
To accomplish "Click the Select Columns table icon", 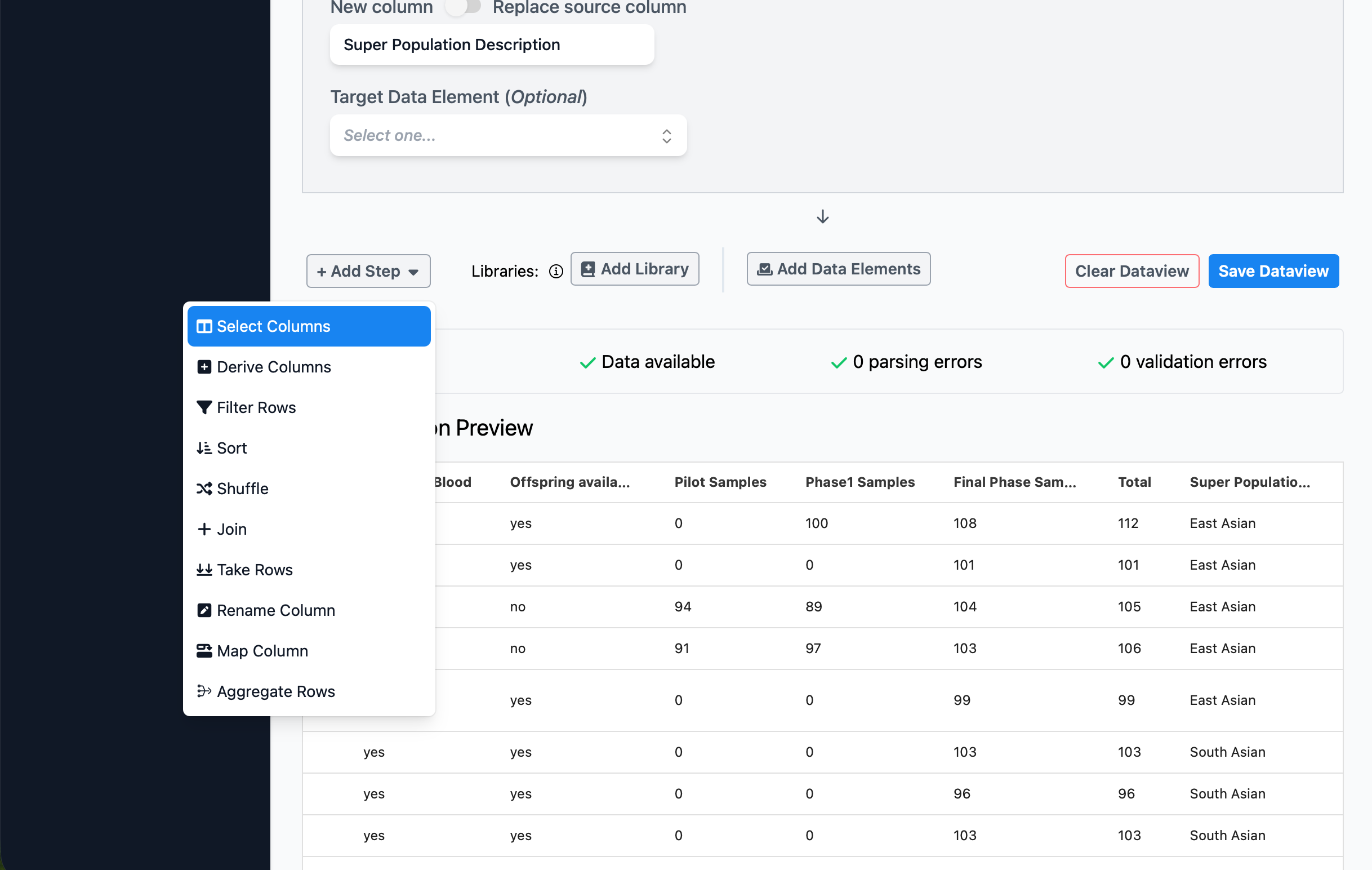I will point(204,326).
